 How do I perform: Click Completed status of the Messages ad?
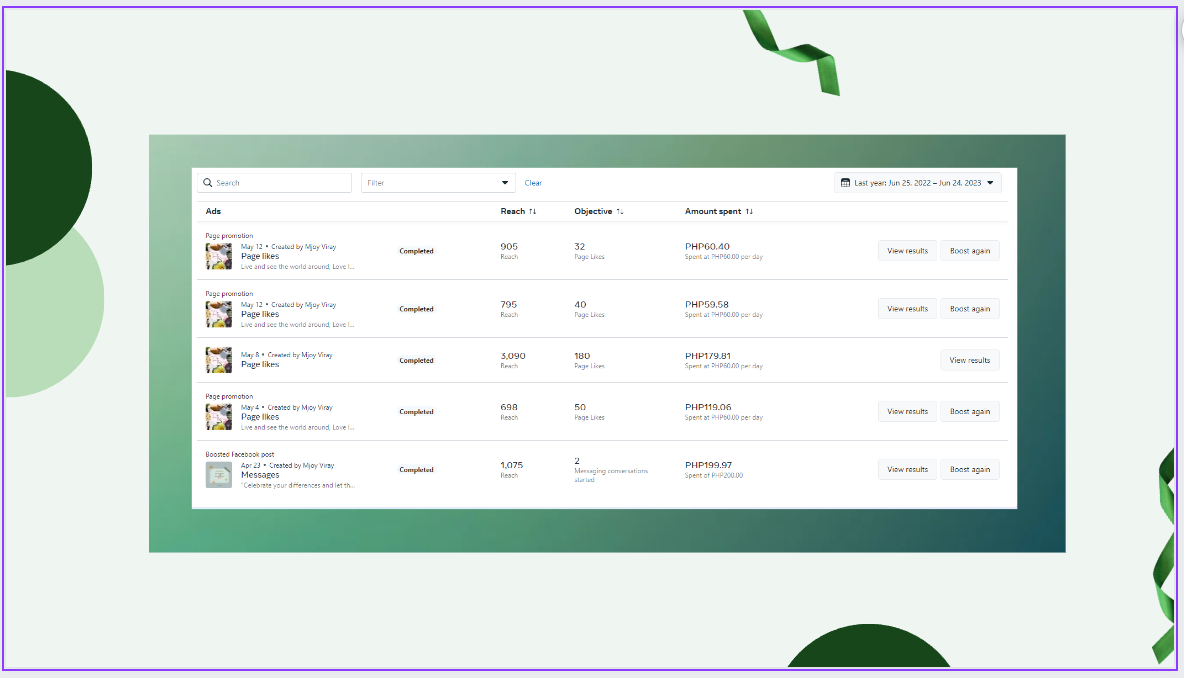416,470
